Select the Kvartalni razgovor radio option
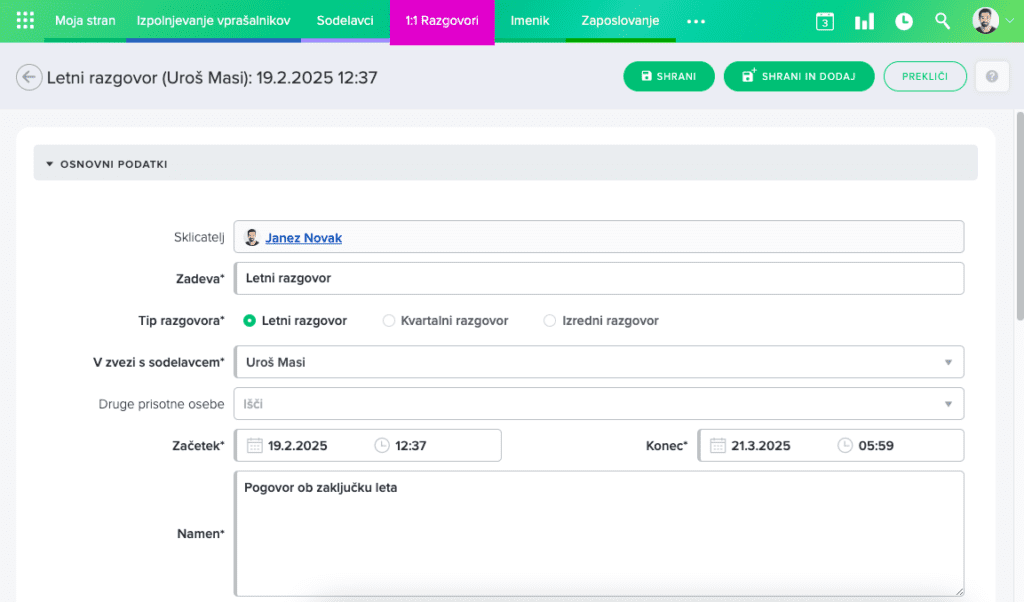Image resolution: width=1024 pixels, height=602 pixels. point(389,321)
